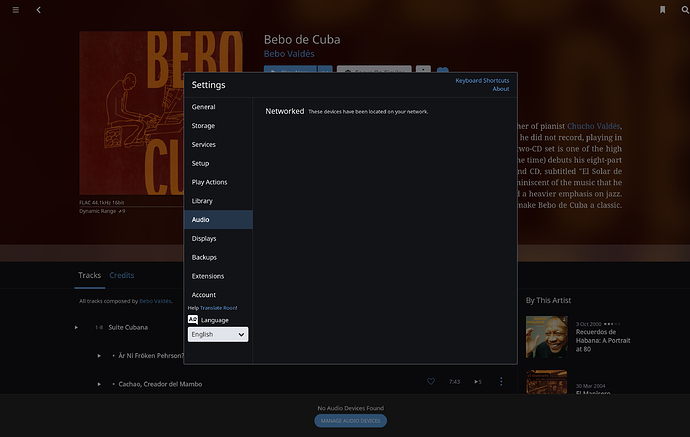Click the Language translation icon
The image size is (690, 437).
pos(193,319)
